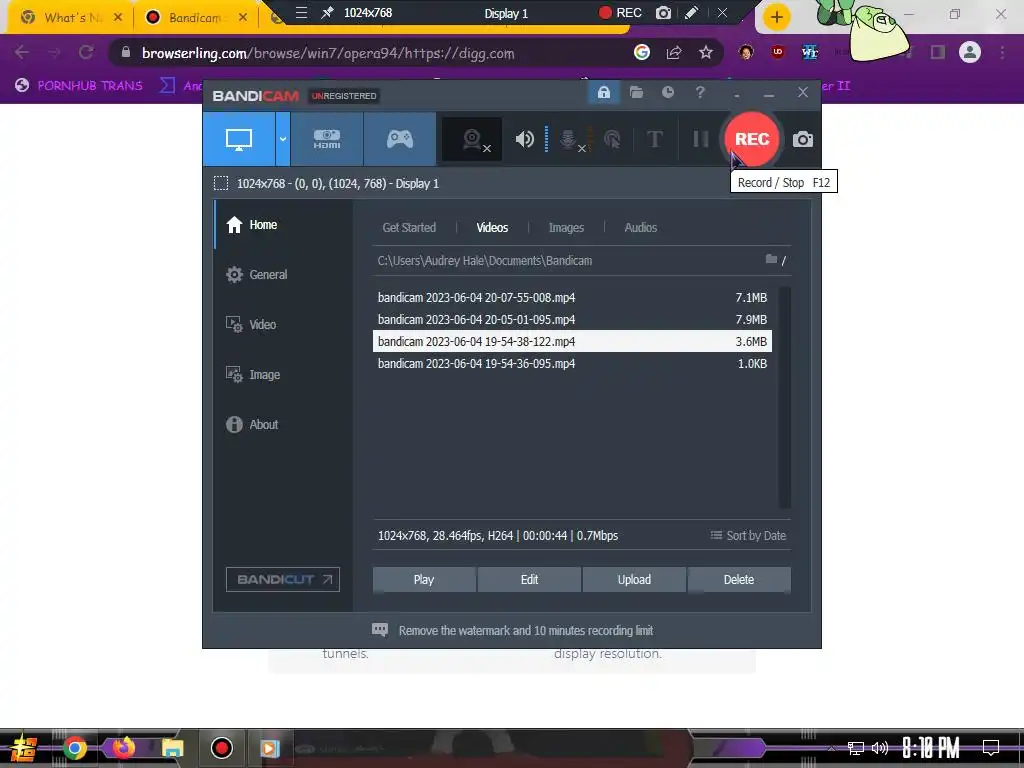
Task: Click the pin icon on recording bar
Action: tap(327, 12)
